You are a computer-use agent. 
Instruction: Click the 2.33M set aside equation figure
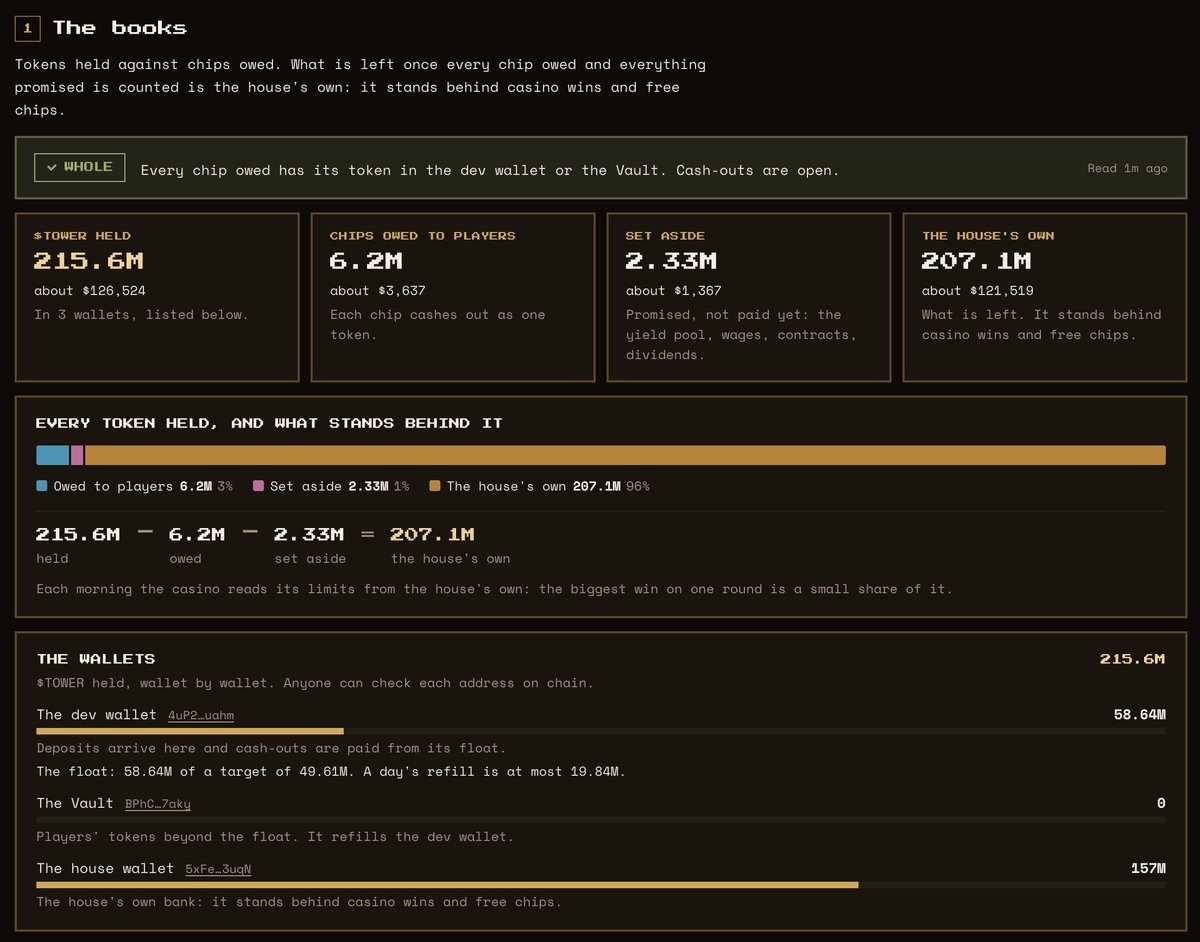pyautogui.click(x=309, y=534)
